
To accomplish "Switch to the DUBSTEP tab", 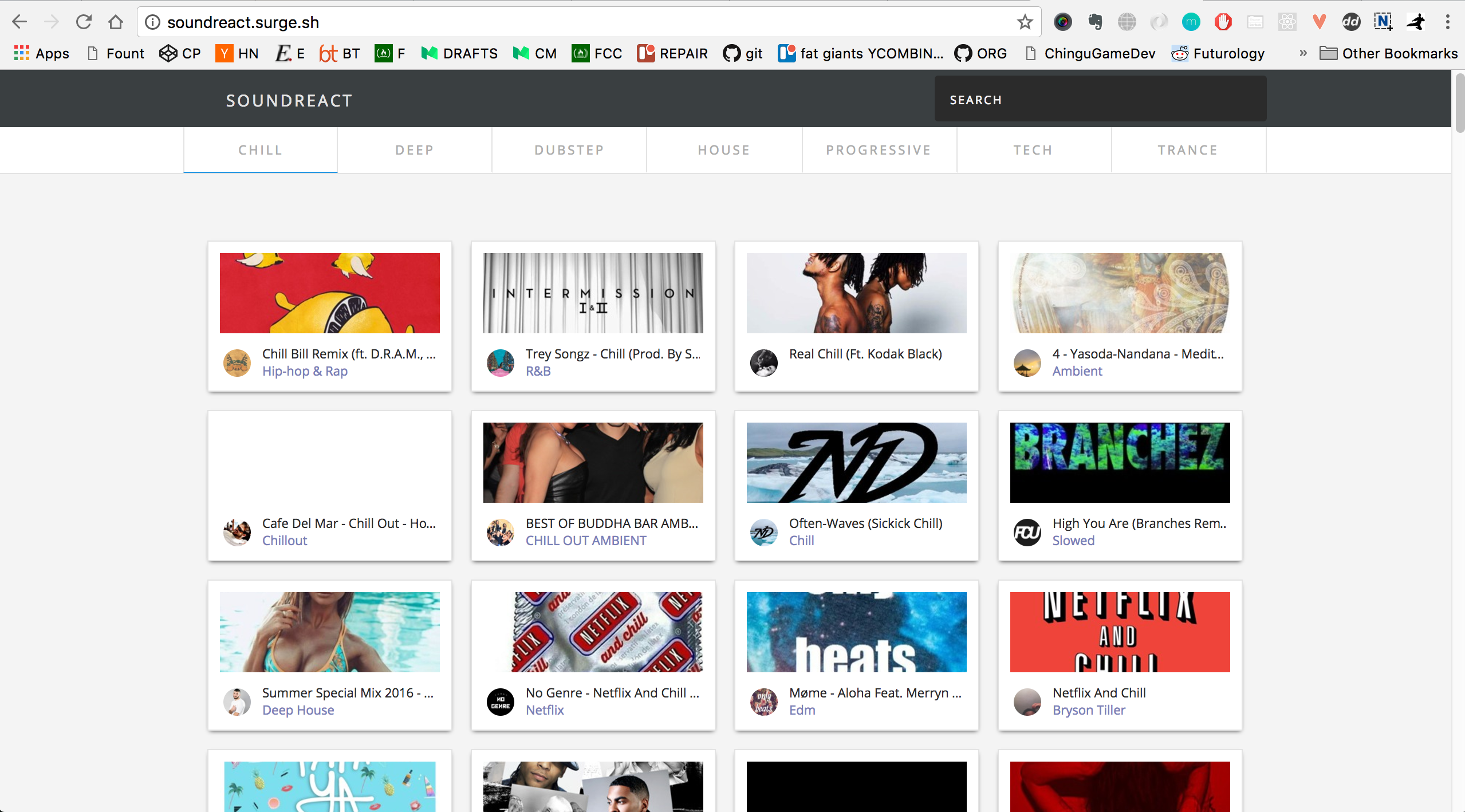I will [569, 150].
